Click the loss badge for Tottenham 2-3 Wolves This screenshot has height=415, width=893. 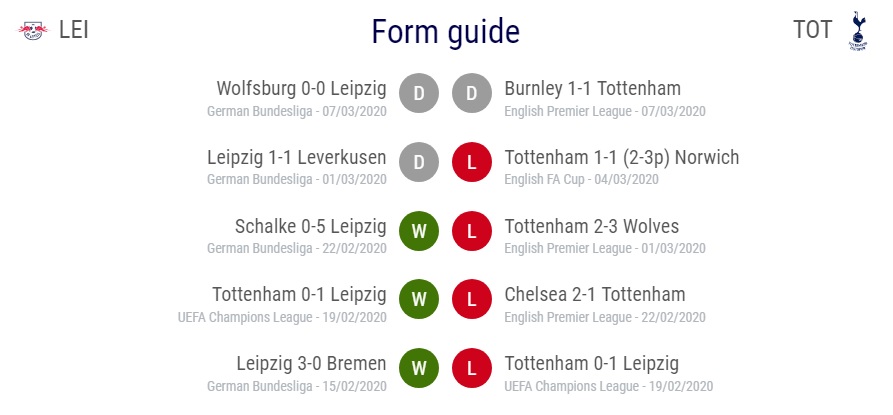[472, 231]
